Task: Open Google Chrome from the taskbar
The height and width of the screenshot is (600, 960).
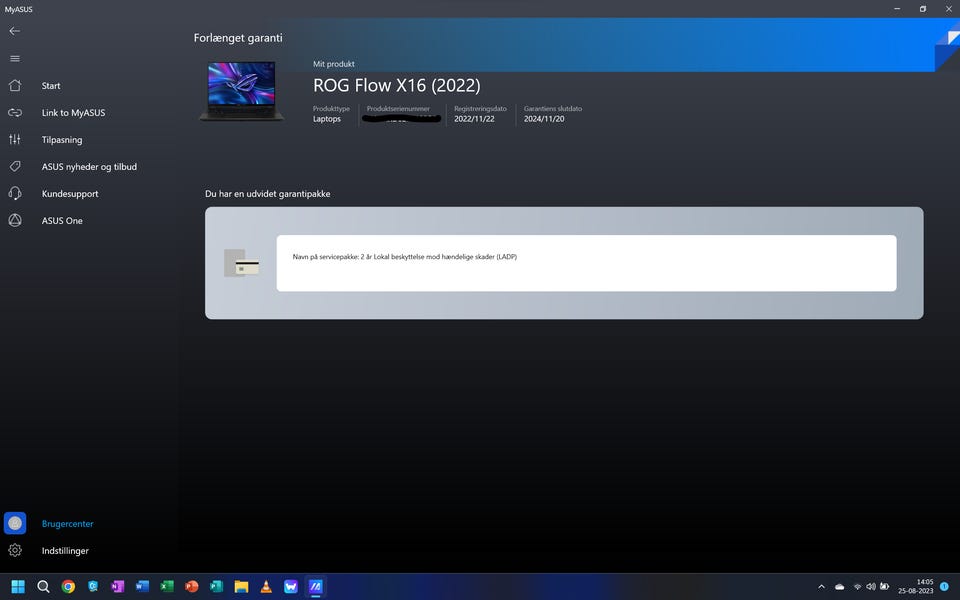Action: [x=68, y=587]
